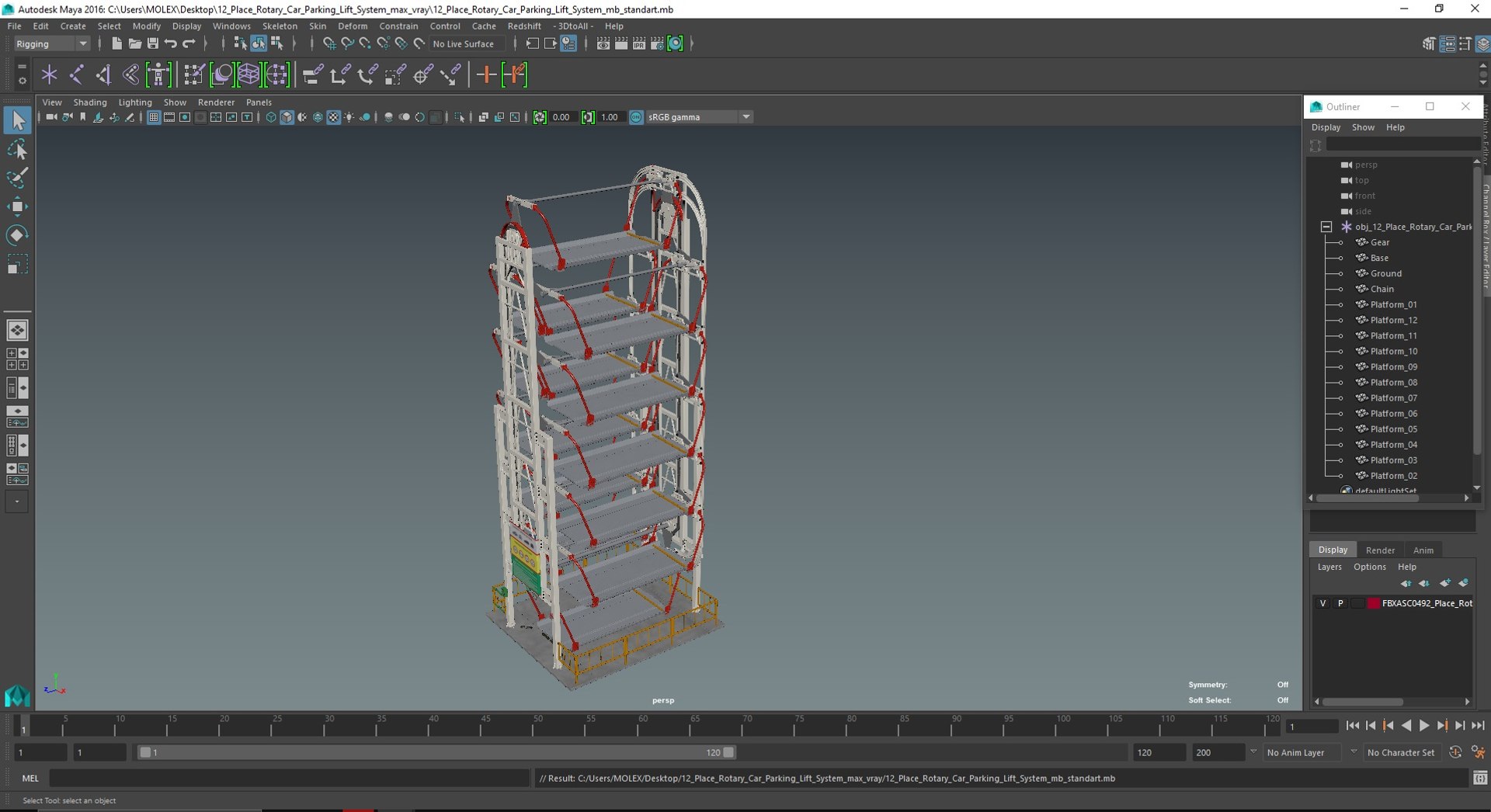Open the Rigging menu set dropdown
The width and height of the screenshot is (1491, 812).
pyautogui.click(x=51, y=43)
